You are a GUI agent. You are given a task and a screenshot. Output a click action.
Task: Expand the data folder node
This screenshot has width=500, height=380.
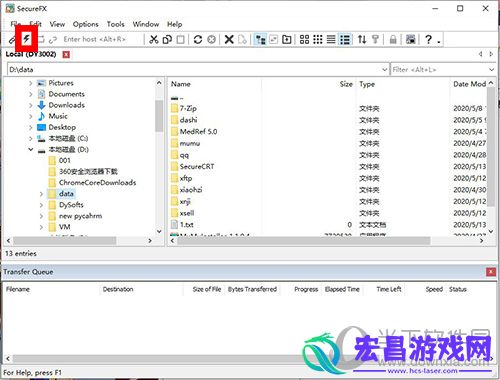[41, 194]
